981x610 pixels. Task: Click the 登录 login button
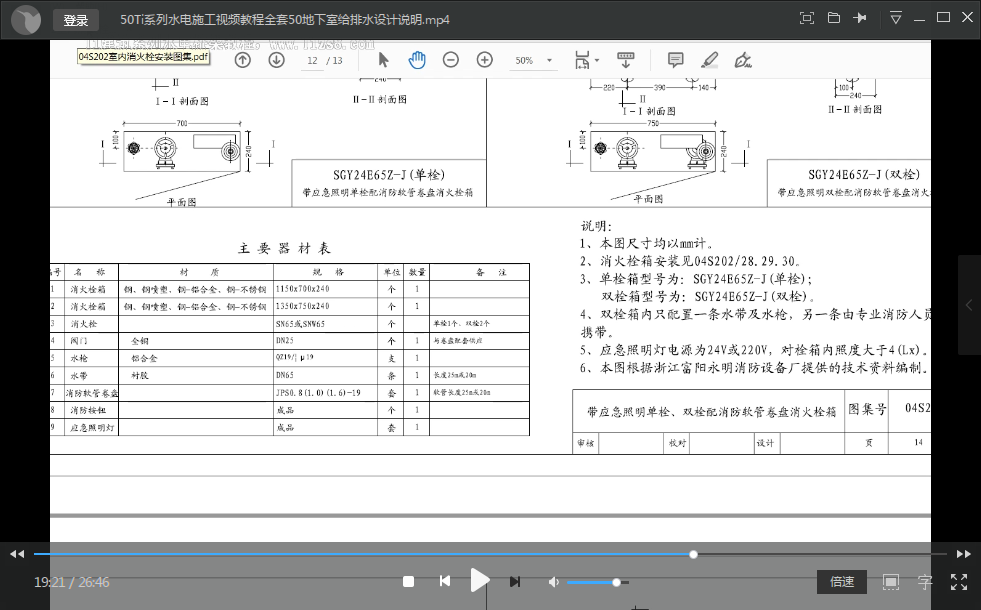(x=76, y=20)
